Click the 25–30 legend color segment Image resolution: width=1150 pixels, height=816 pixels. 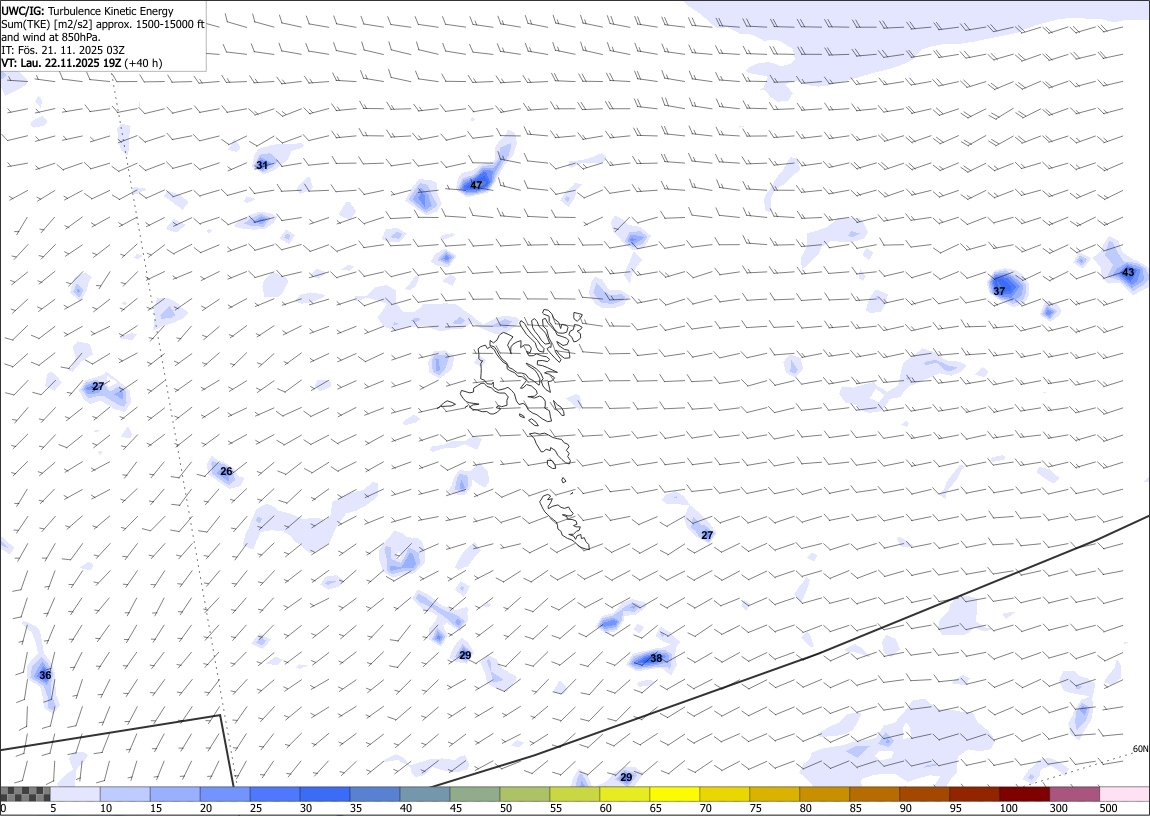[x=275, y=794]
